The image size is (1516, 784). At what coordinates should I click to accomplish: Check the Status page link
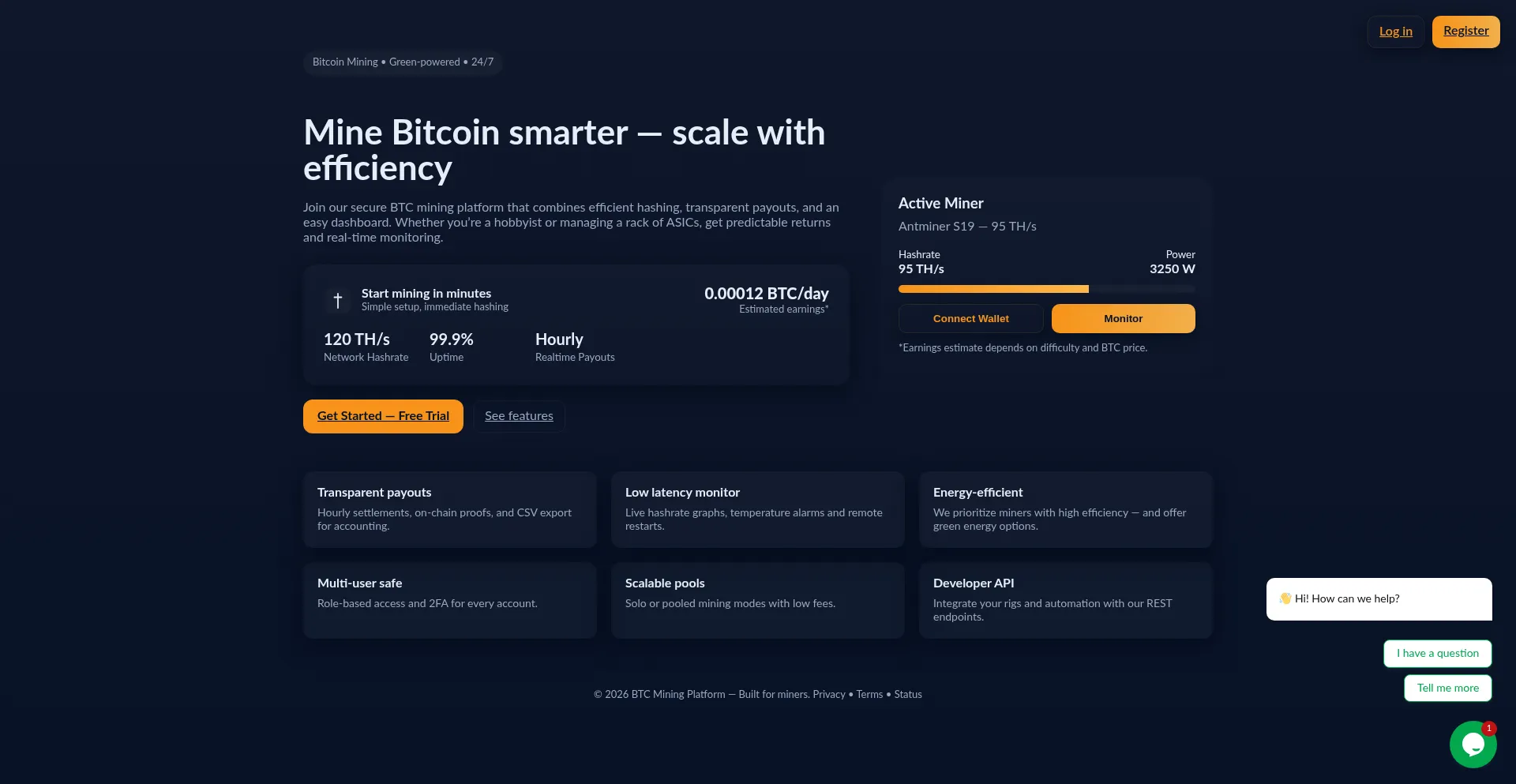pos(908,694)
